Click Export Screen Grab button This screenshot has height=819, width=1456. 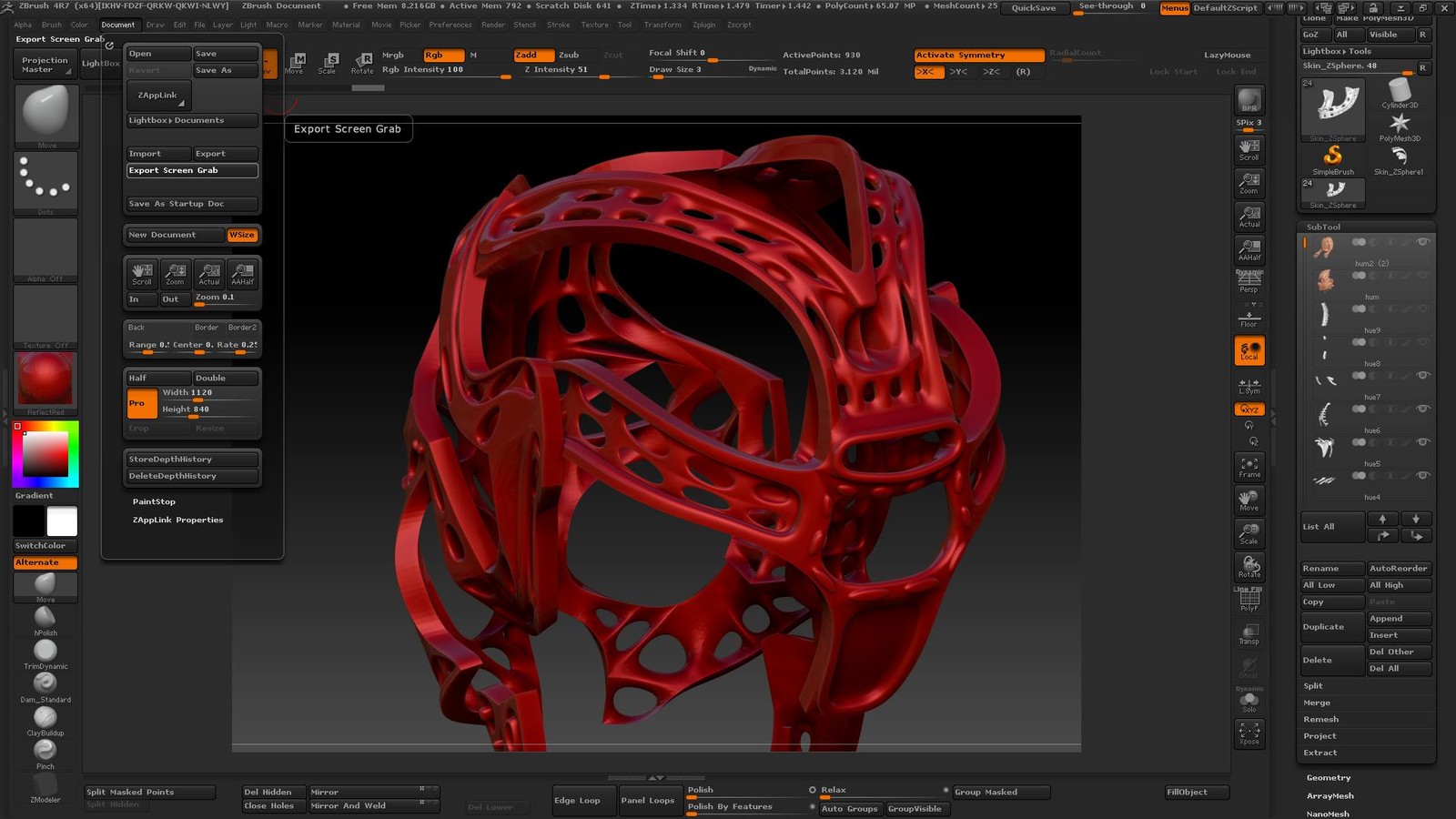192,170
